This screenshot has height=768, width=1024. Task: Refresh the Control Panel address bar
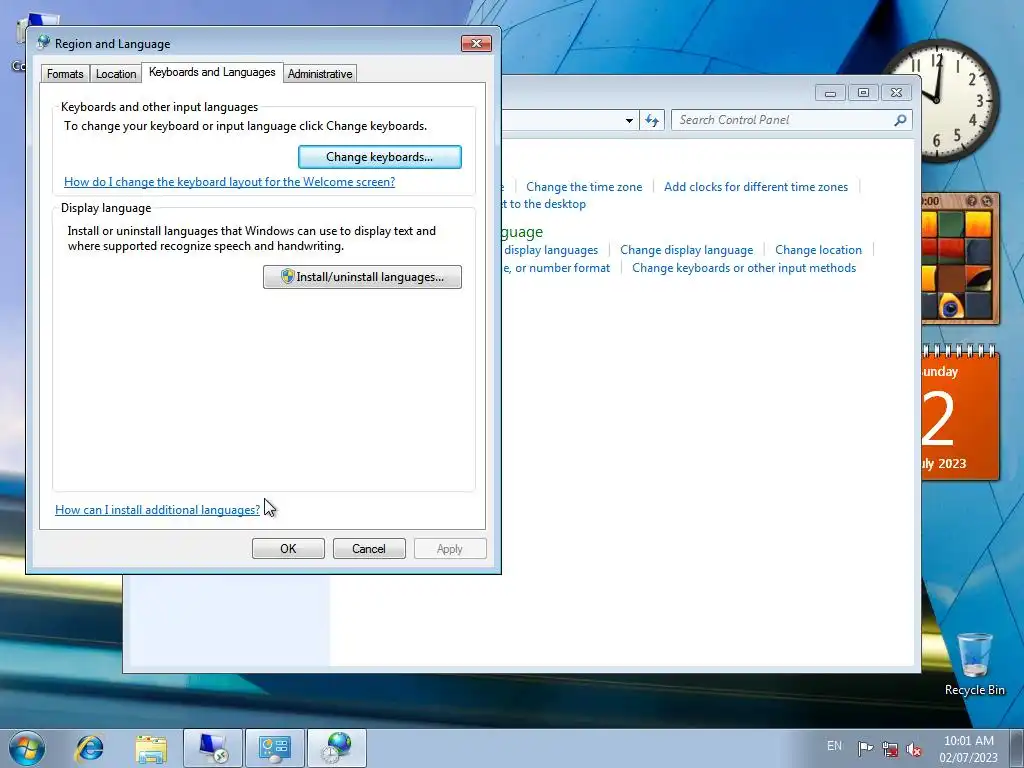coord(652,120)
